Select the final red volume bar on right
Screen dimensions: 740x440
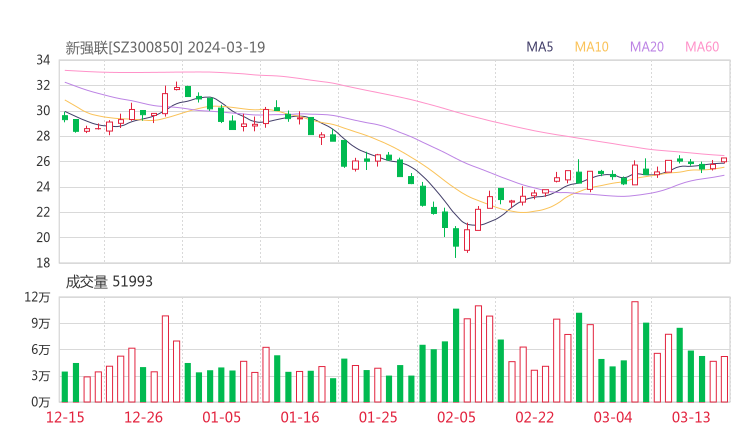pyautogui.click(x=724, y=379)
